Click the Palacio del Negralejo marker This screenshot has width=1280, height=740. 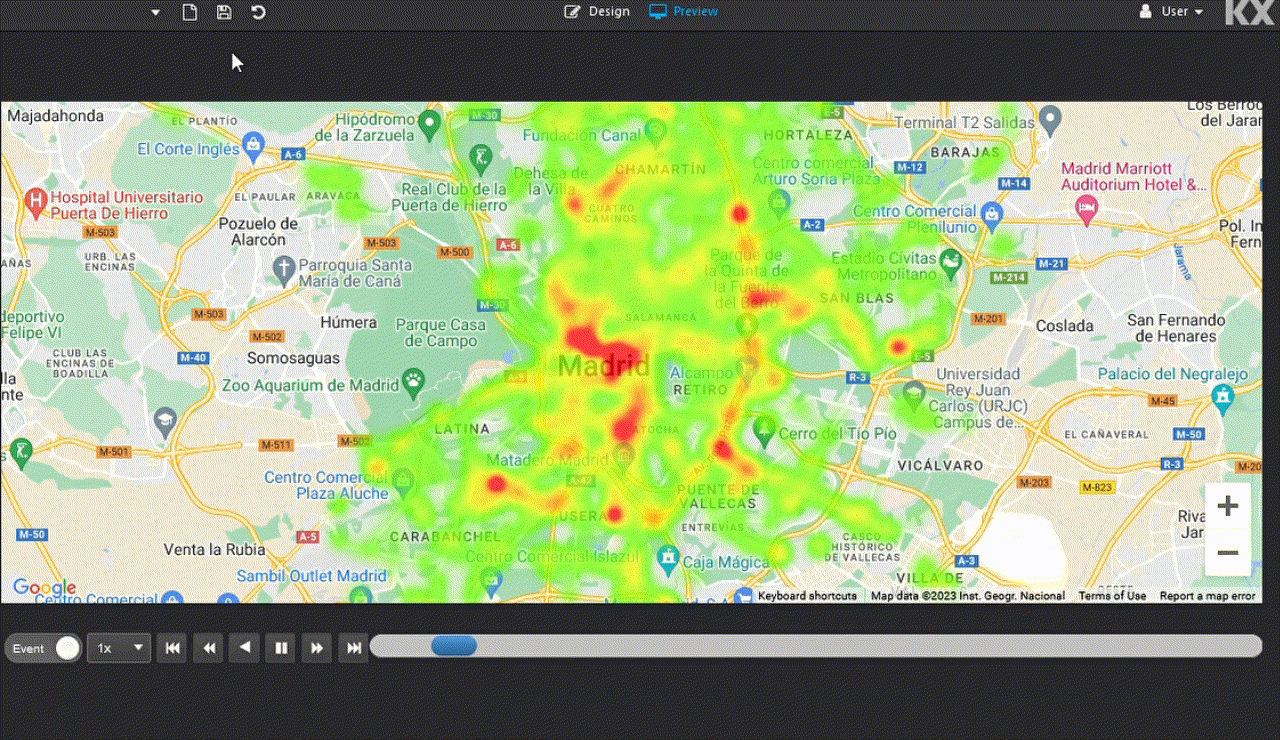(1221, 398)
